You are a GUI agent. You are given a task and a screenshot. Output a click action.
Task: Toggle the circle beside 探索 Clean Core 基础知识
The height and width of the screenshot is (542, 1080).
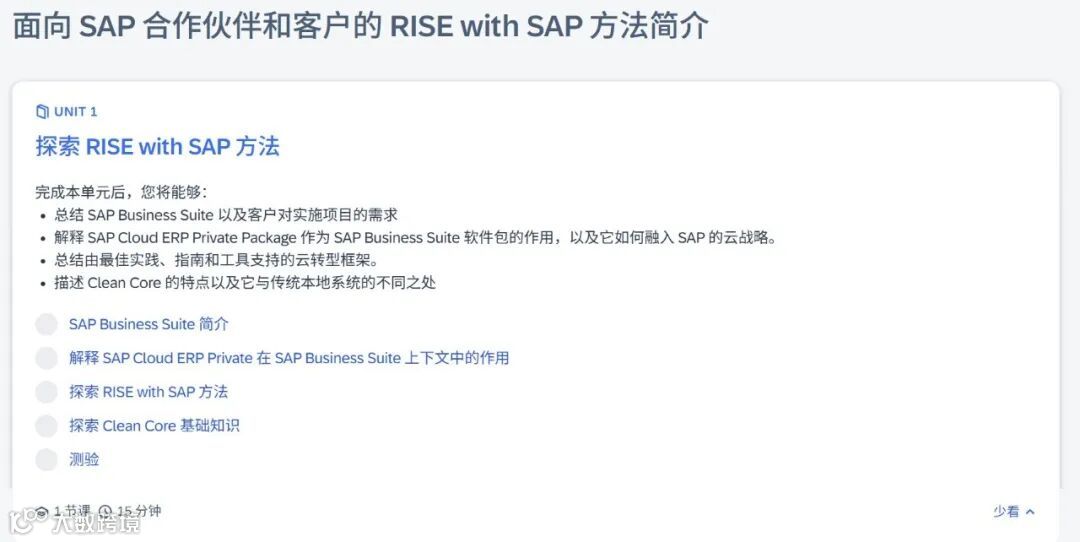pos(46,426)
